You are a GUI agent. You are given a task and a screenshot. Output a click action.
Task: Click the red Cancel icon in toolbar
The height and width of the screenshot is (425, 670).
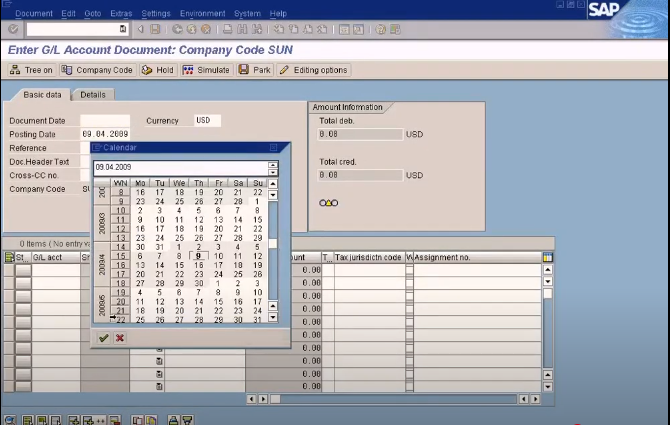click(206, 29)
